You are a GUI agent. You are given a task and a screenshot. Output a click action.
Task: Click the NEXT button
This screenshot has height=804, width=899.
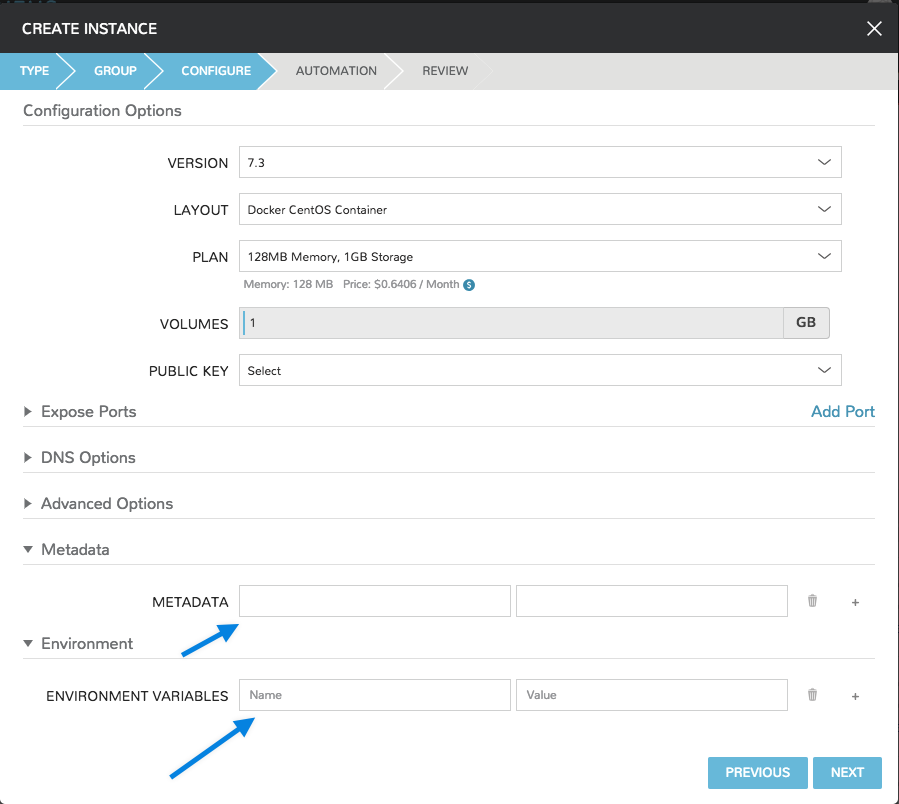coord(847,772)
